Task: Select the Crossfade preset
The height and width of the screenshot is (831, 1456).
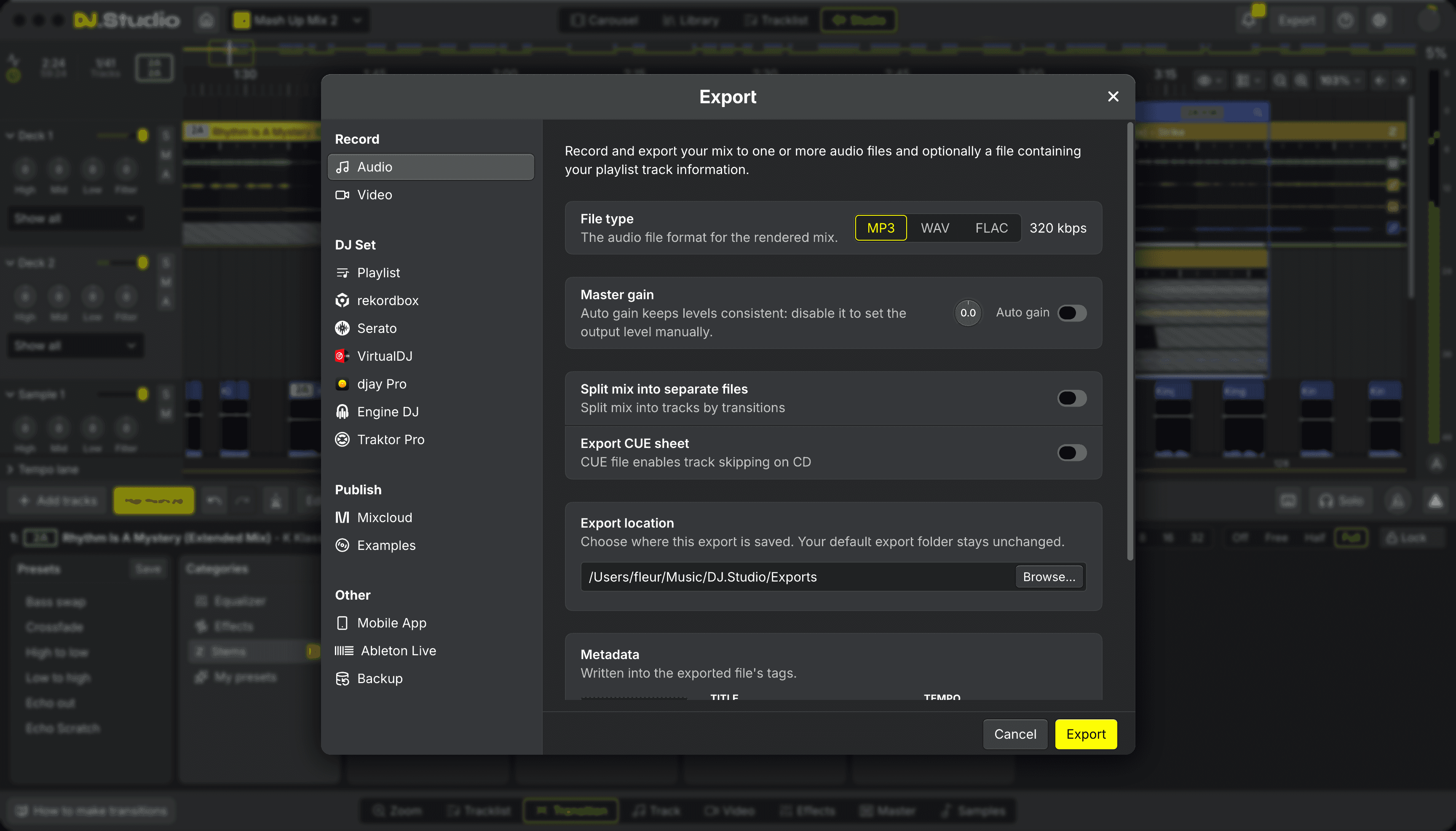Action: tap(55, 627)
